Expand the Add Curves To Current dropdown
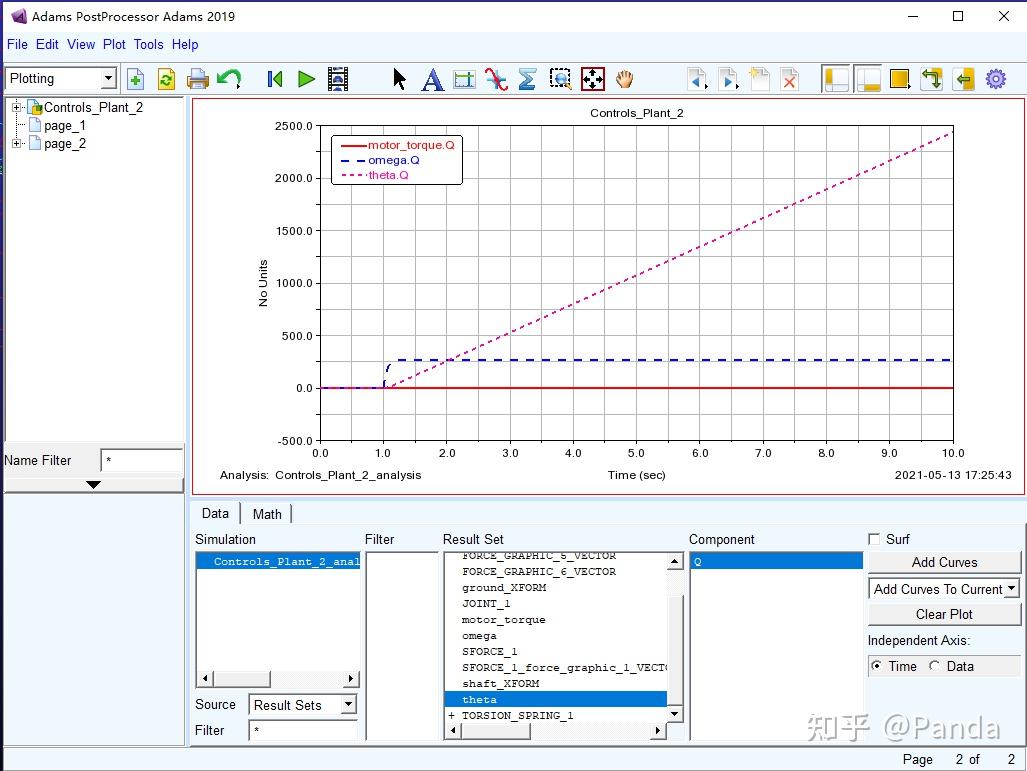Image resolution: width=1027 pixels, height=771 pixels. coord(1012,589)
